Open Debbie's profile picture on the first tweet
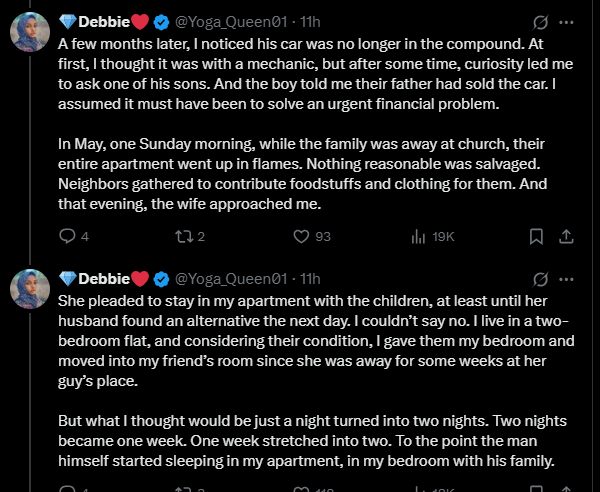Viewport: 600px width, 492px height. pos(31,34)
